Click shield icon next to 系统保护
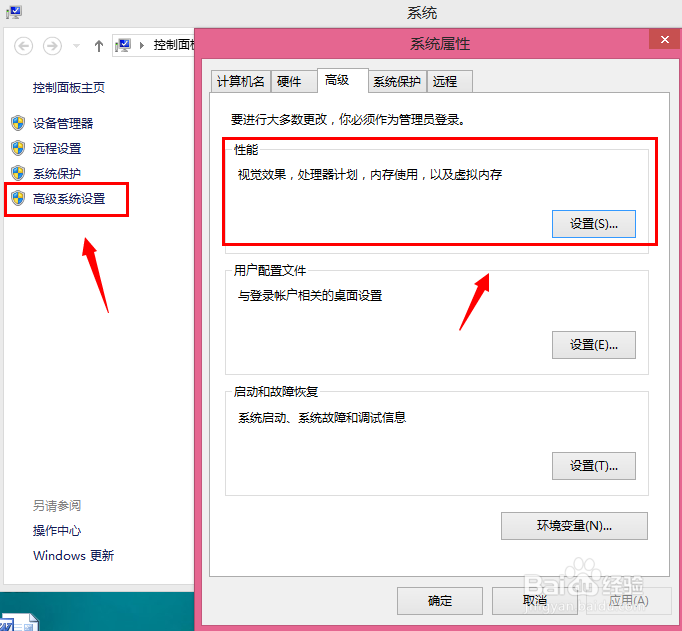 tap(18, 173)
